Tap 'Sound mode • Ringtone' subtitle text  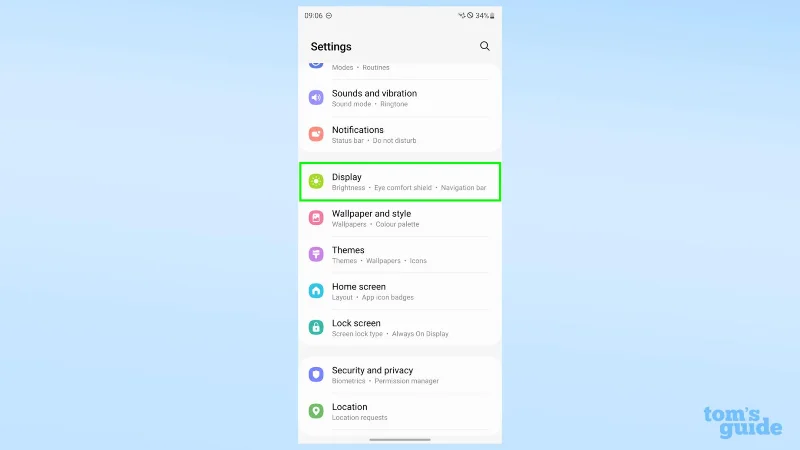370,104
